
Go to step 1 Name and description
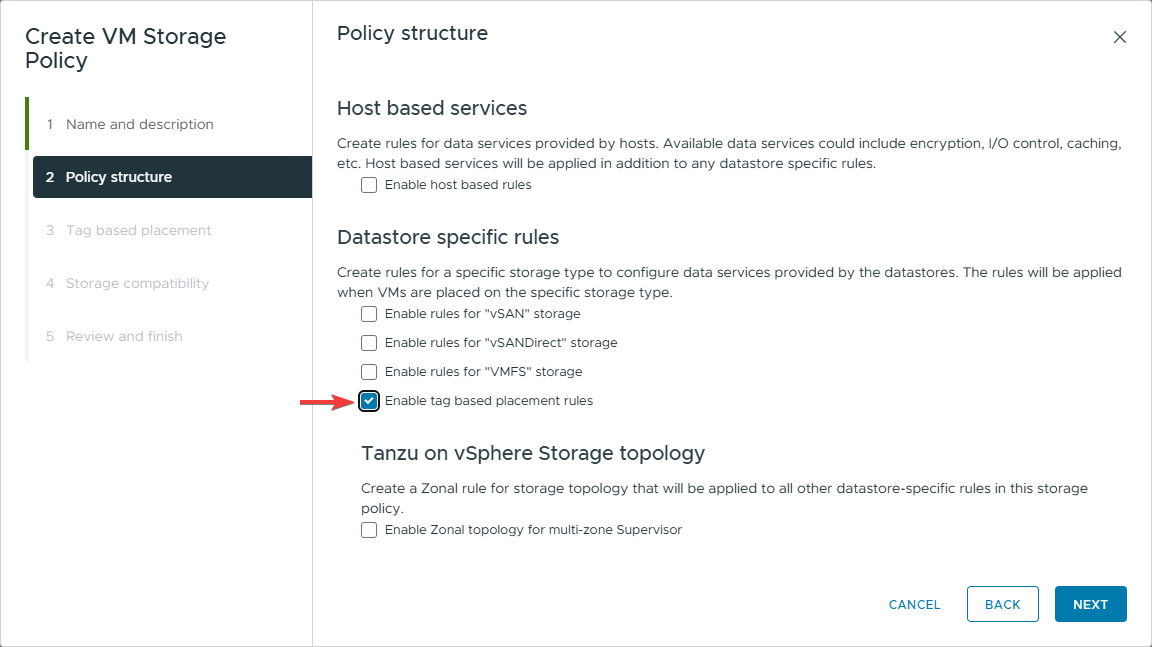139,124
